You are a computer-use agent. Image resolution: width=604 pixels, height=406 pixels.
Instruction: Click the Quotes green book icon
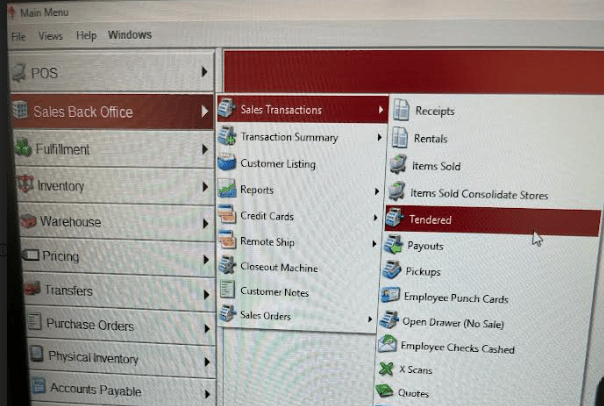pos(384,391)
